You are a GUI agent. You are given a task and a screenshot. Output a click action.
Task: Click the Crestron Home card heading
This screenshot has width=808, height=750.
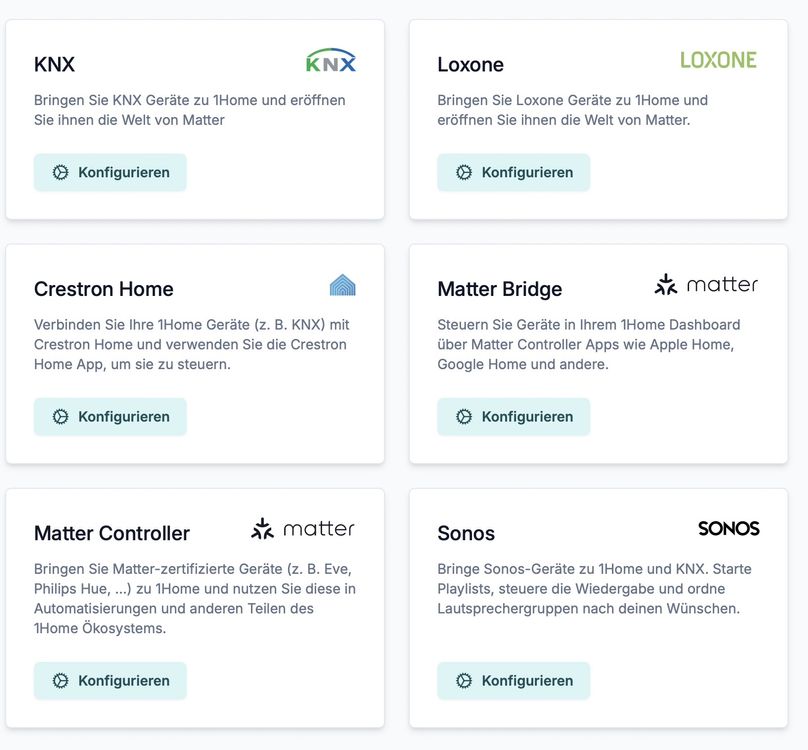104,289
